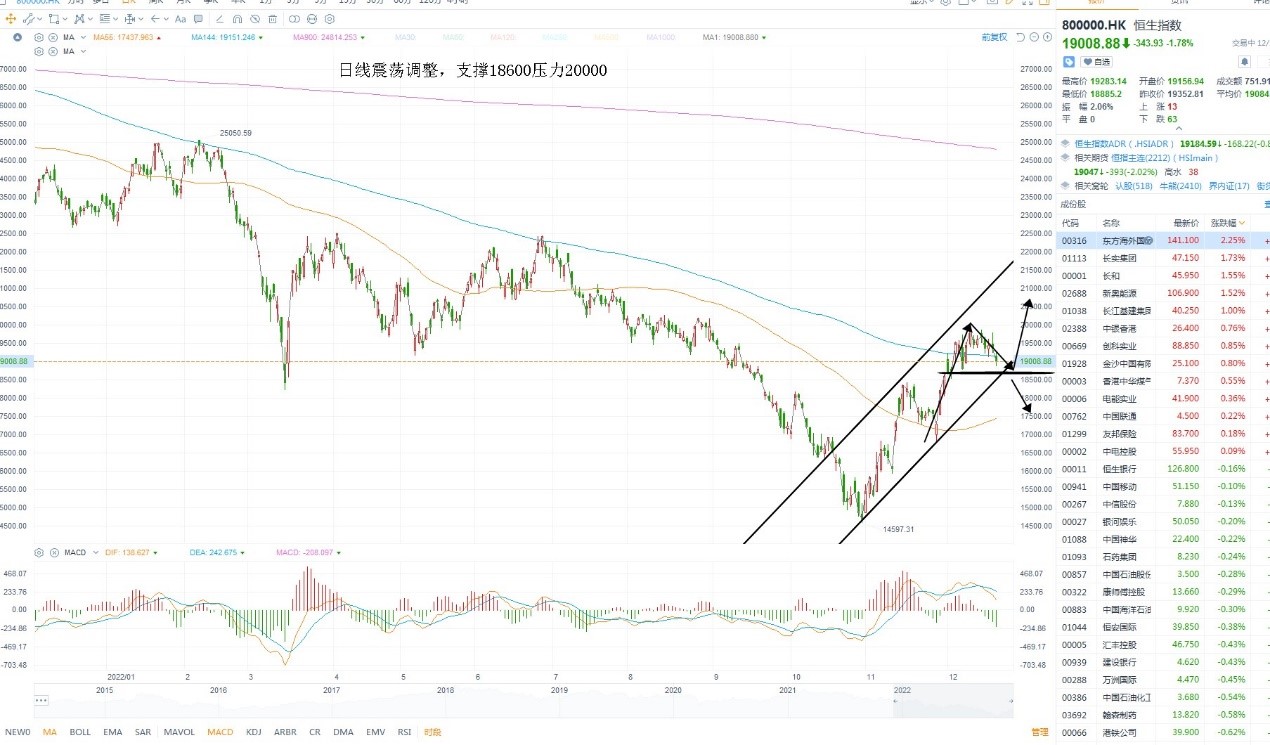
Task: Expand rectangle shape tool options dropdown
Action: click(x=65, y=19)
